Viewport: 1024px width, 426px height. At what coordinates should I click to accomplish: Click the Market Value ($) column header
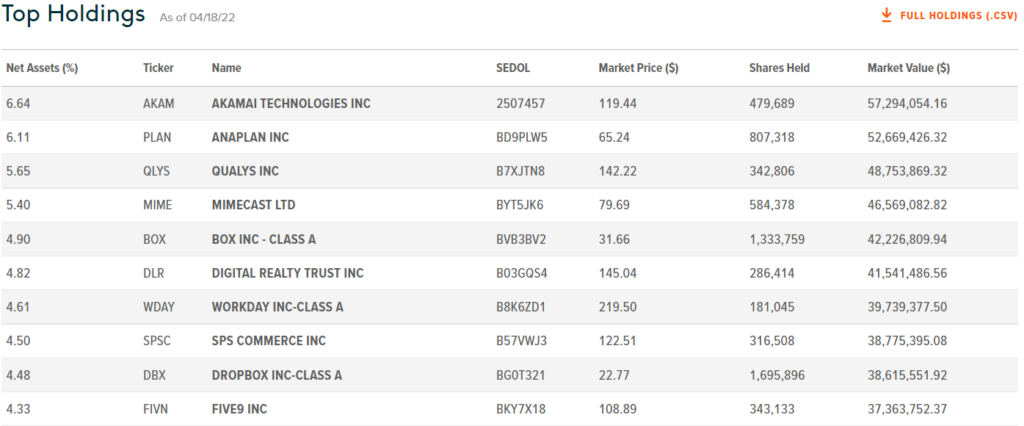[x=908, y=68]
